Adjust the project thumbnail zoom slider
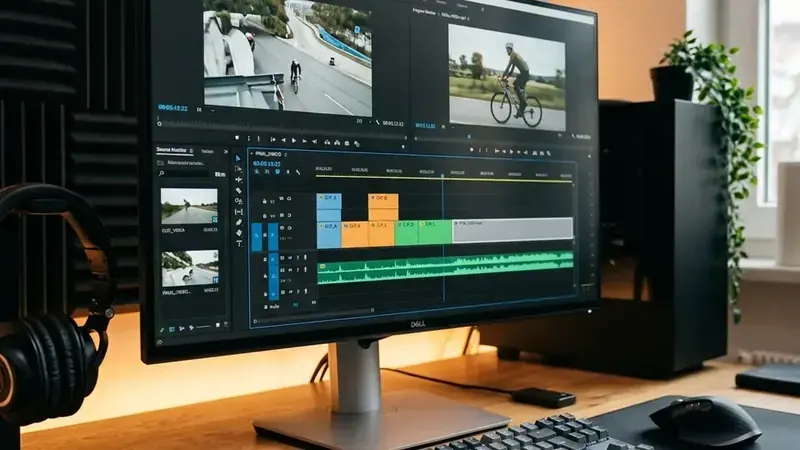This screenshot has width=800, height=450. pyautogui.click(x=204, y=327)
